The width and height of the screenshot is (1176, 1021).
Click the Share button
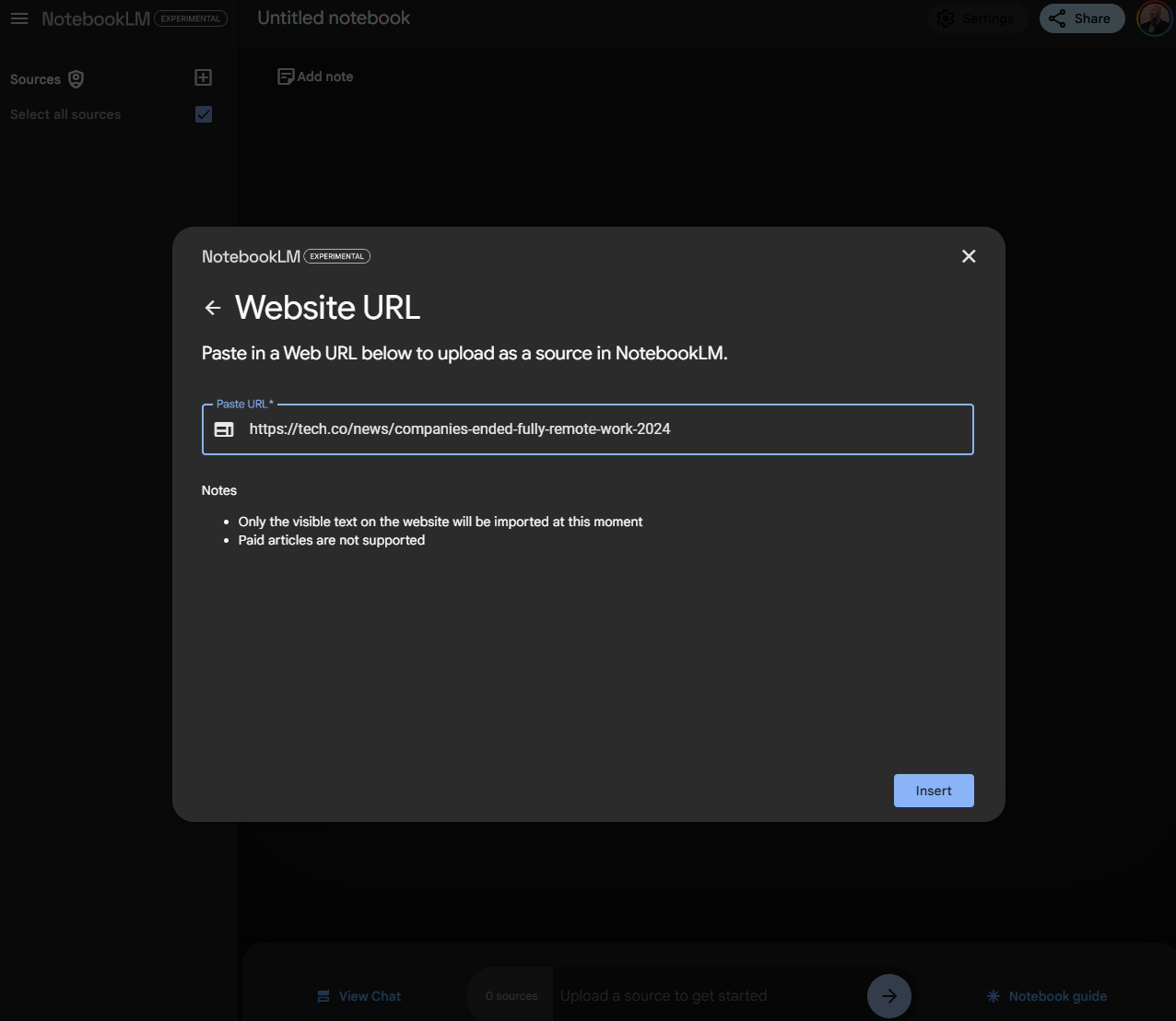[1081, 18]
